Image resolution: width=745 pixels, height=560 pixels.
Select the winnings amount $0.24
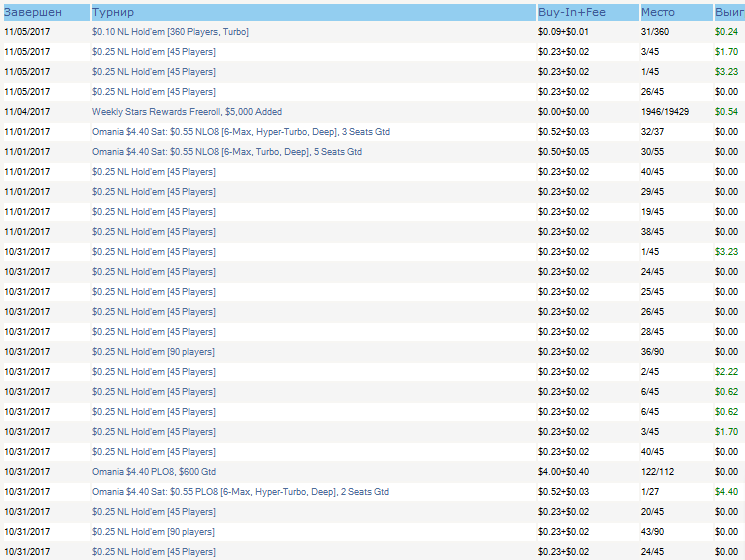726,32
